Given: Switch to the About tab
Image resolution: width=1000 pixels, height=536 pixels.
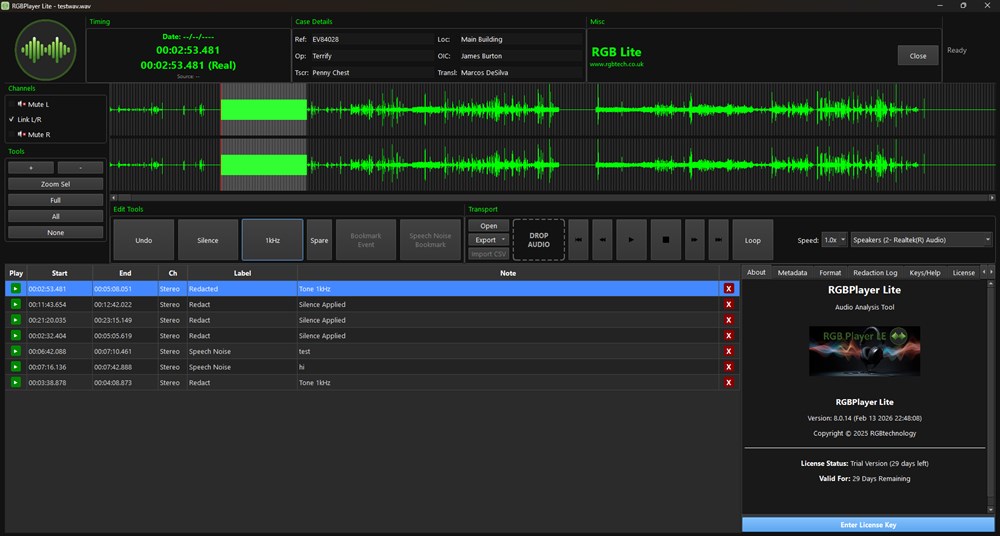Looking at the screenshot, I should (756, 272).
